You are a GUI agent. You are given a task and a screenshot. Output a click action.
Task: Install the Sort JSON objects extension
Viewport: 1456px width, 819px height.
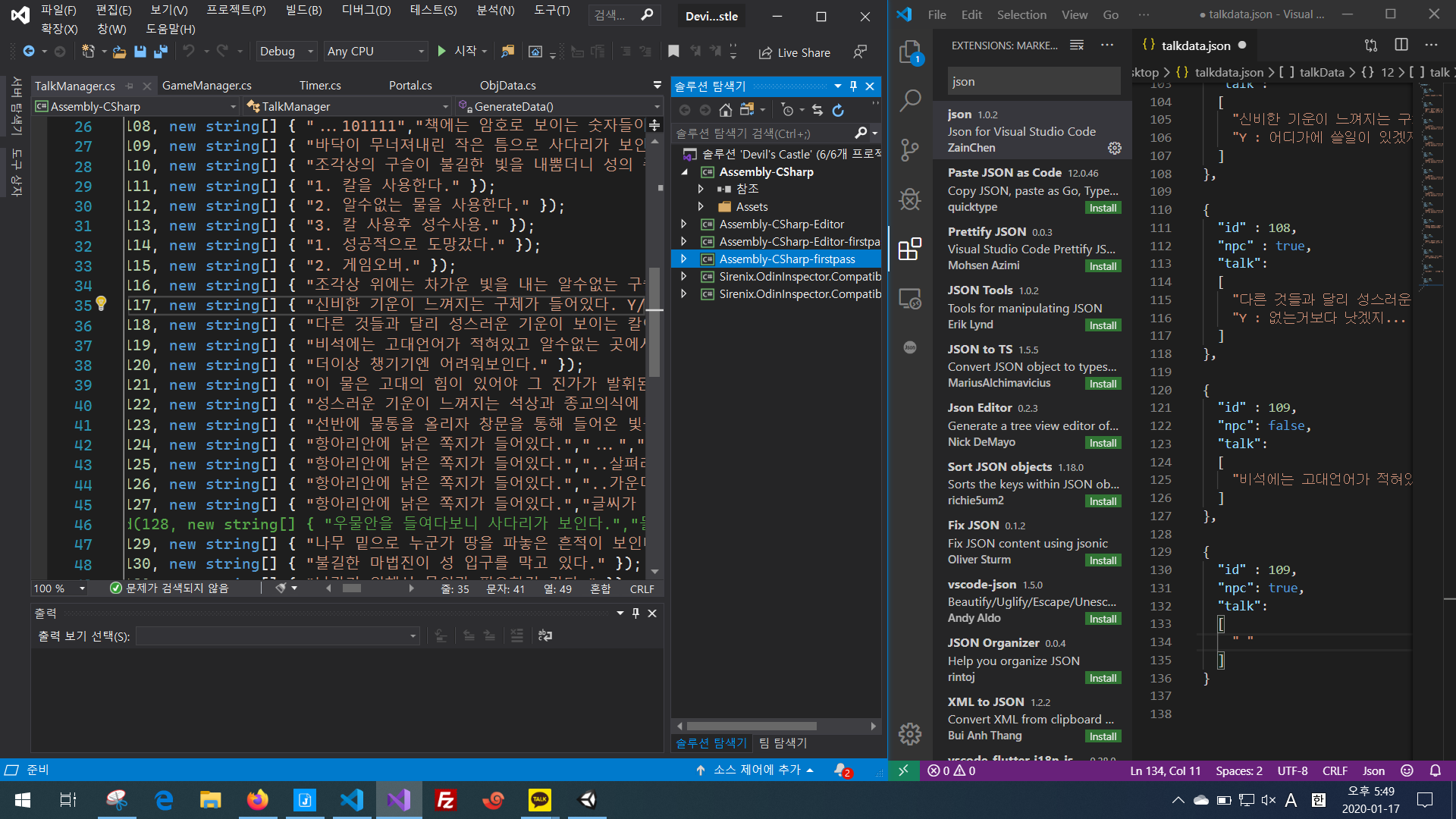pos(1103,501)
